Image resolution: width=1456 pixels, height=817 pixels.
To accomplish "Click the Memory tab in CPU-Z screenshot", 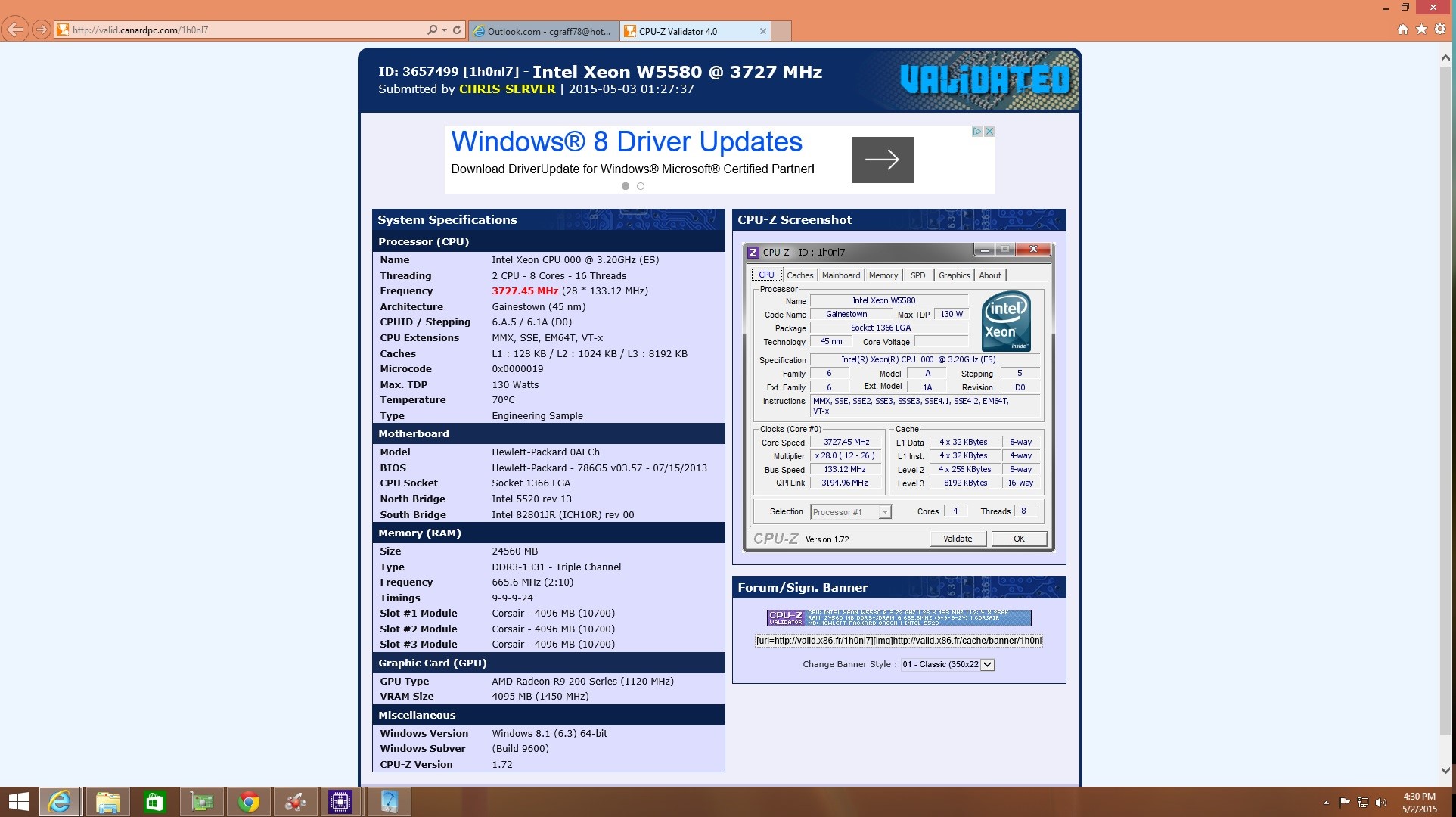I will (x=883, y=275).
